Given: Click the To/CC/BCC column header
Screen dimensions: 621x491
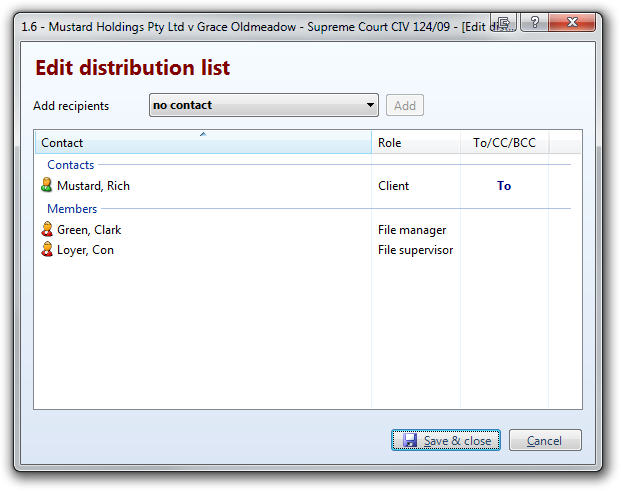Looking at the screenshot, I should (504, 143).
